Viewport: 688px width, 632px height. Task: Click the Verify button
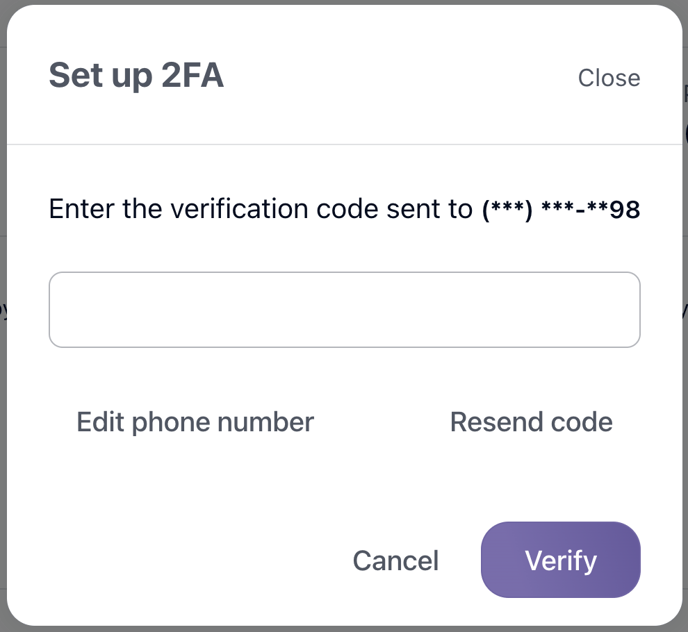[x=560, y=560]
